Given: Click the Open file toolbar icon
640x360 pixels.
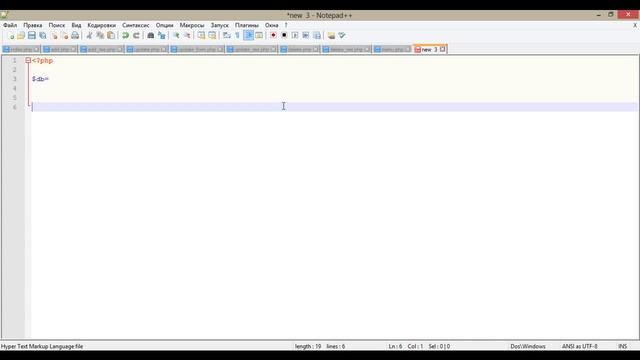Looking at the screenshot, I should pos(21,36).
